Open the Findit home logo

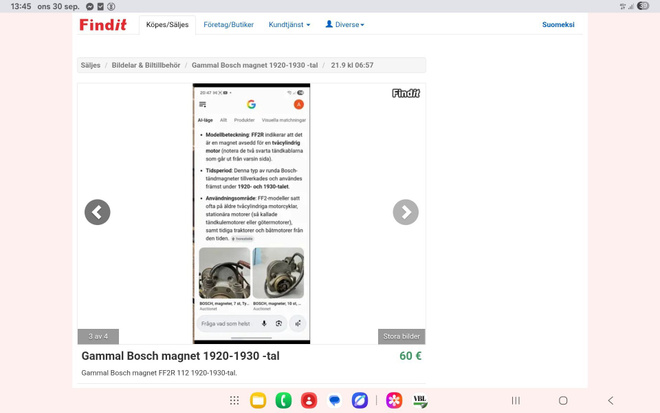coord(103,25)
